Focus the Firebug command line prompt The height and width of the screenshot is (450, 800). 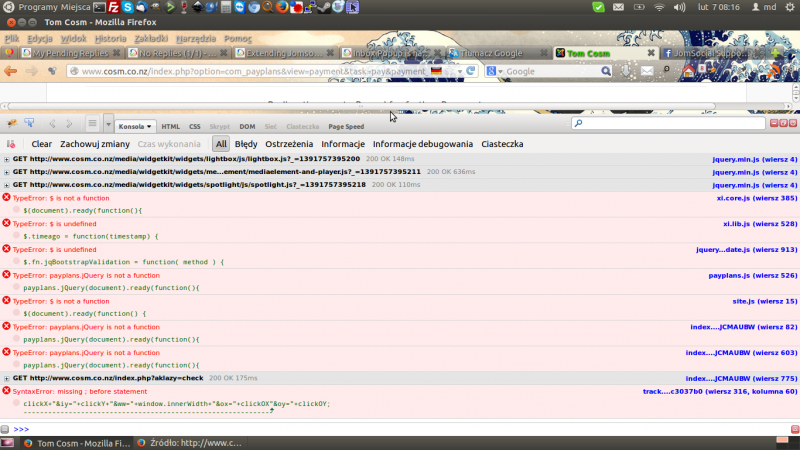pyautogui.click(x=403, y=429)
